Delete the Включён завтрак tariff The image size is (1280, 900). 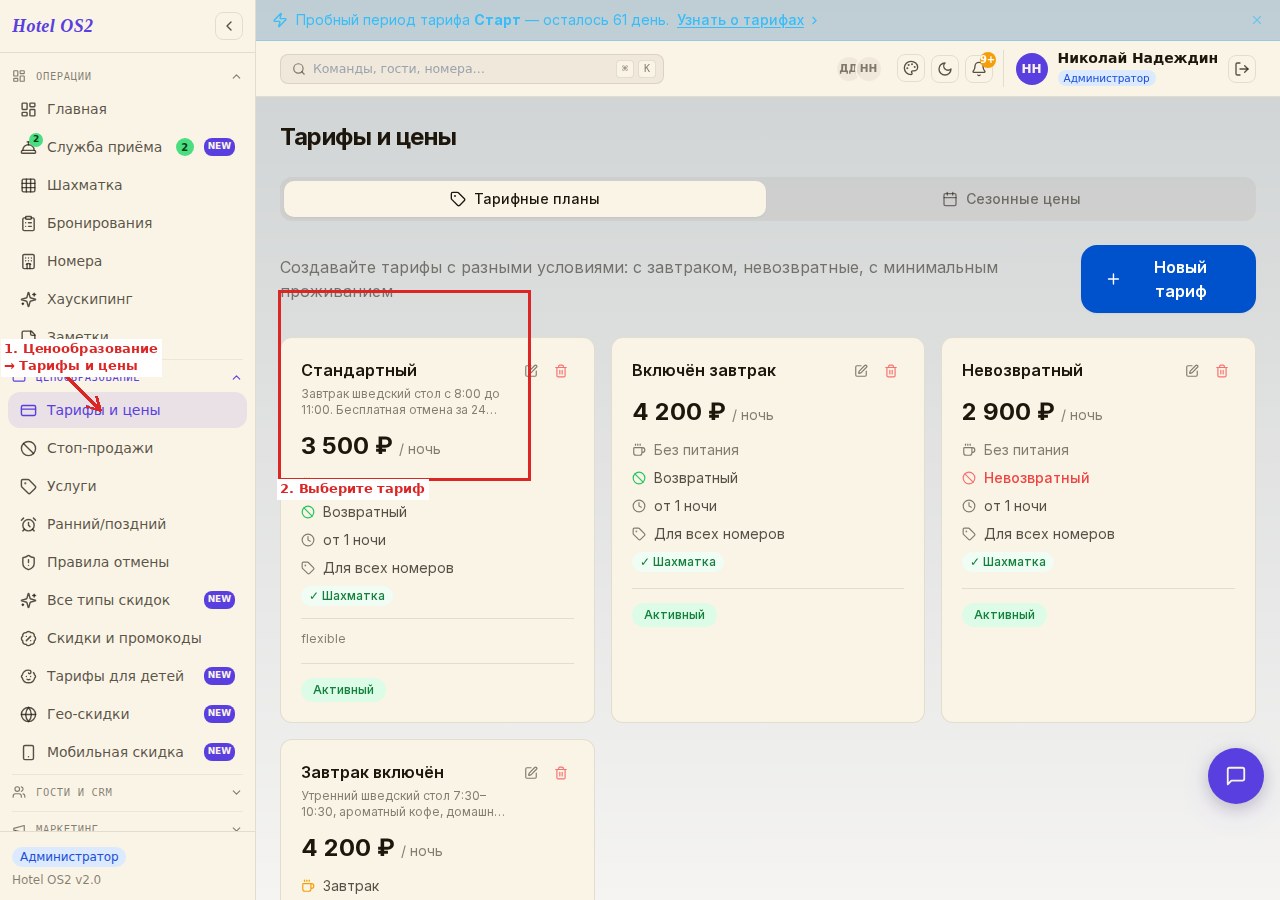[891, 371]
